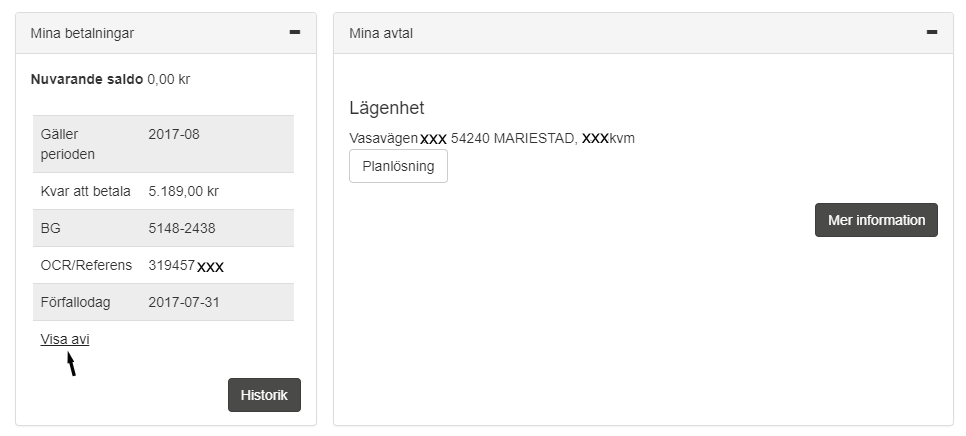Screen dimensions: 966x436
Task: Click the Gäller perioden row label
Action: [66, 144]
